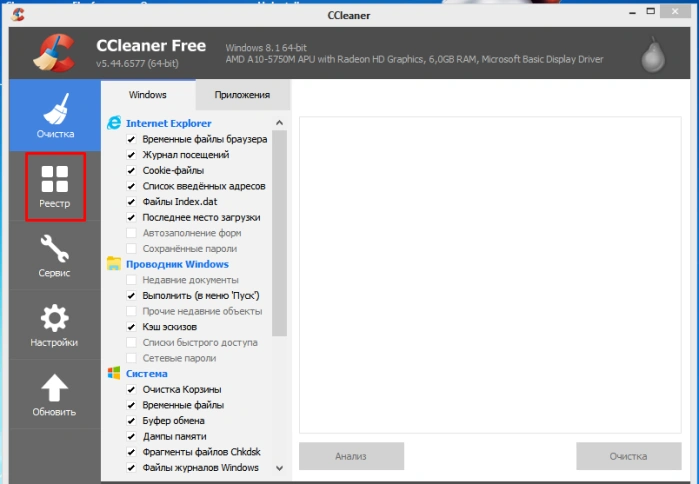Screen dimensions: 699x484
Task: Select the Проводник Windows group heading
Action: click(x=177, y=264)
